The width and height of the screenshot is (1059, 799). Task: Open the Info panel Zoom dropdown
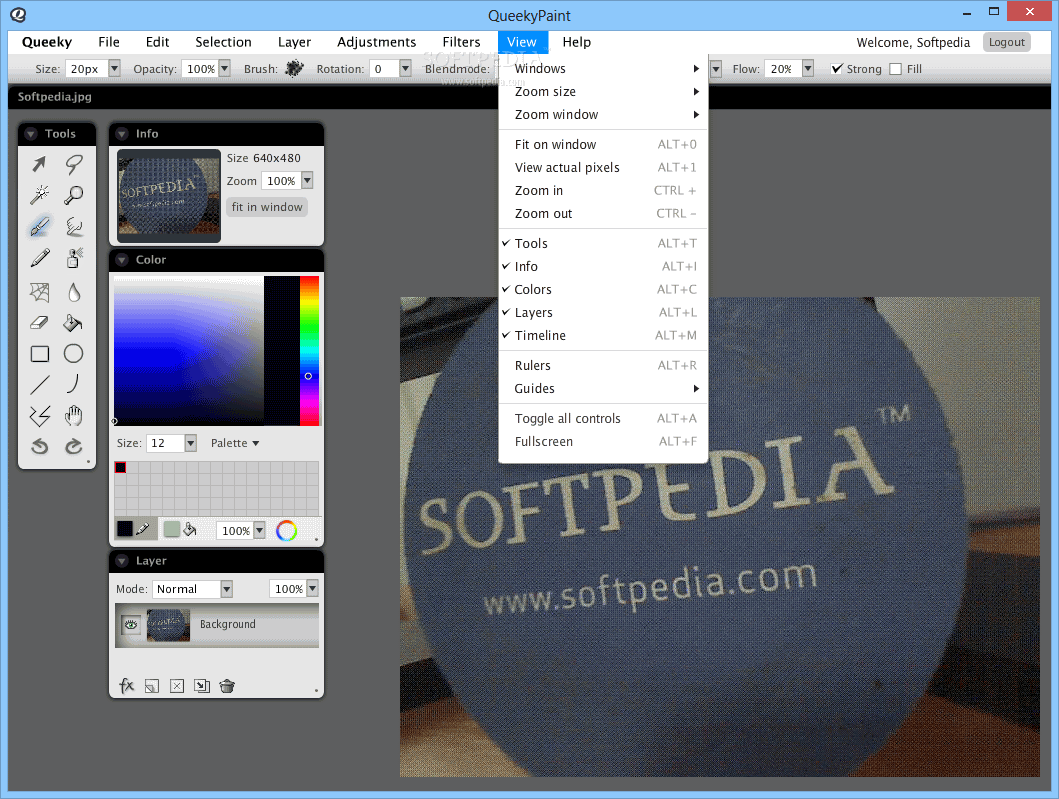[x=307, y=180]
